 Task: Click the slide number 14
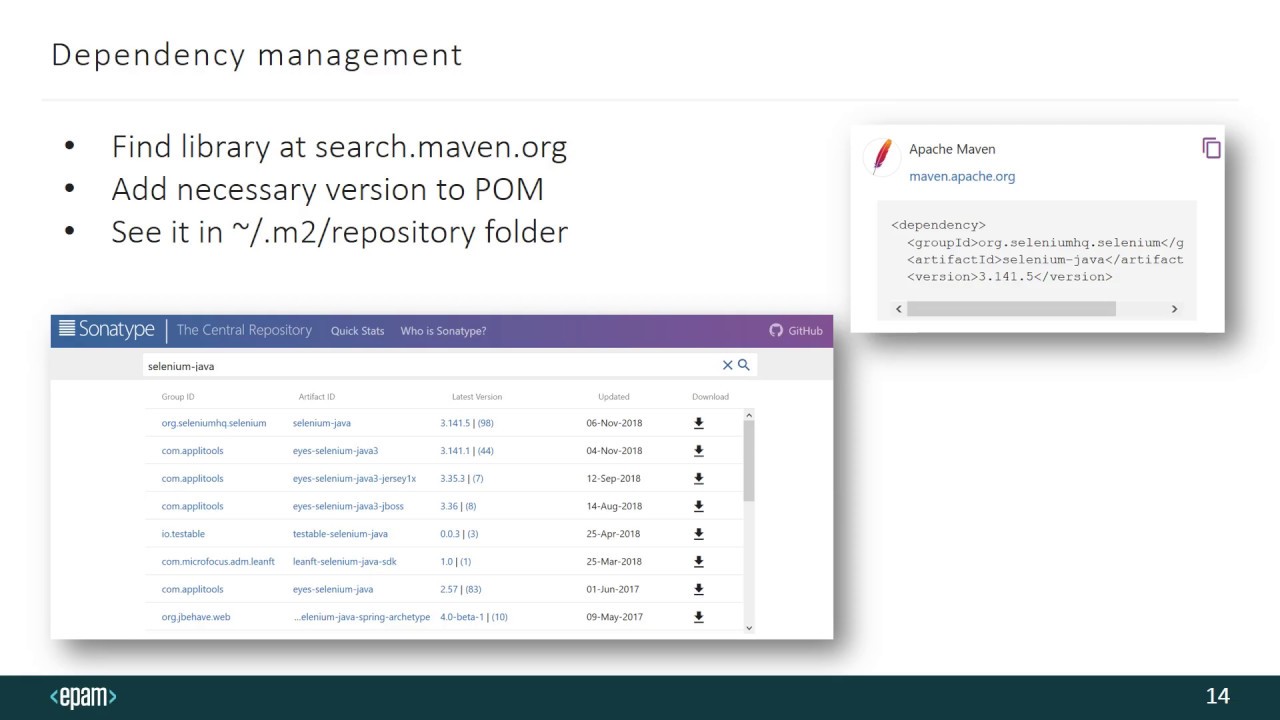tap(1217, 697)
